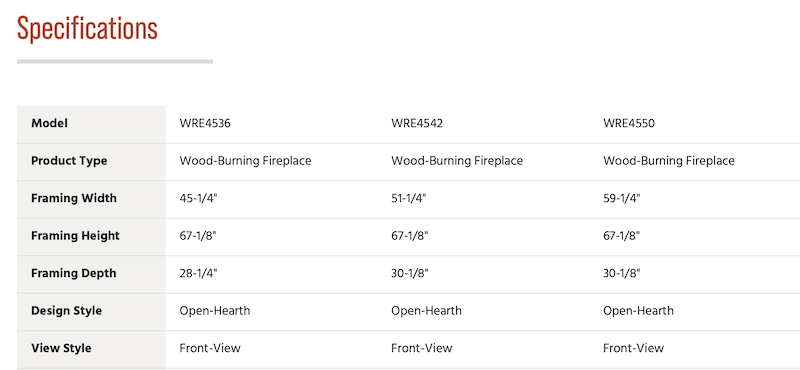Select the Framing Width row label

click(74, 198)
